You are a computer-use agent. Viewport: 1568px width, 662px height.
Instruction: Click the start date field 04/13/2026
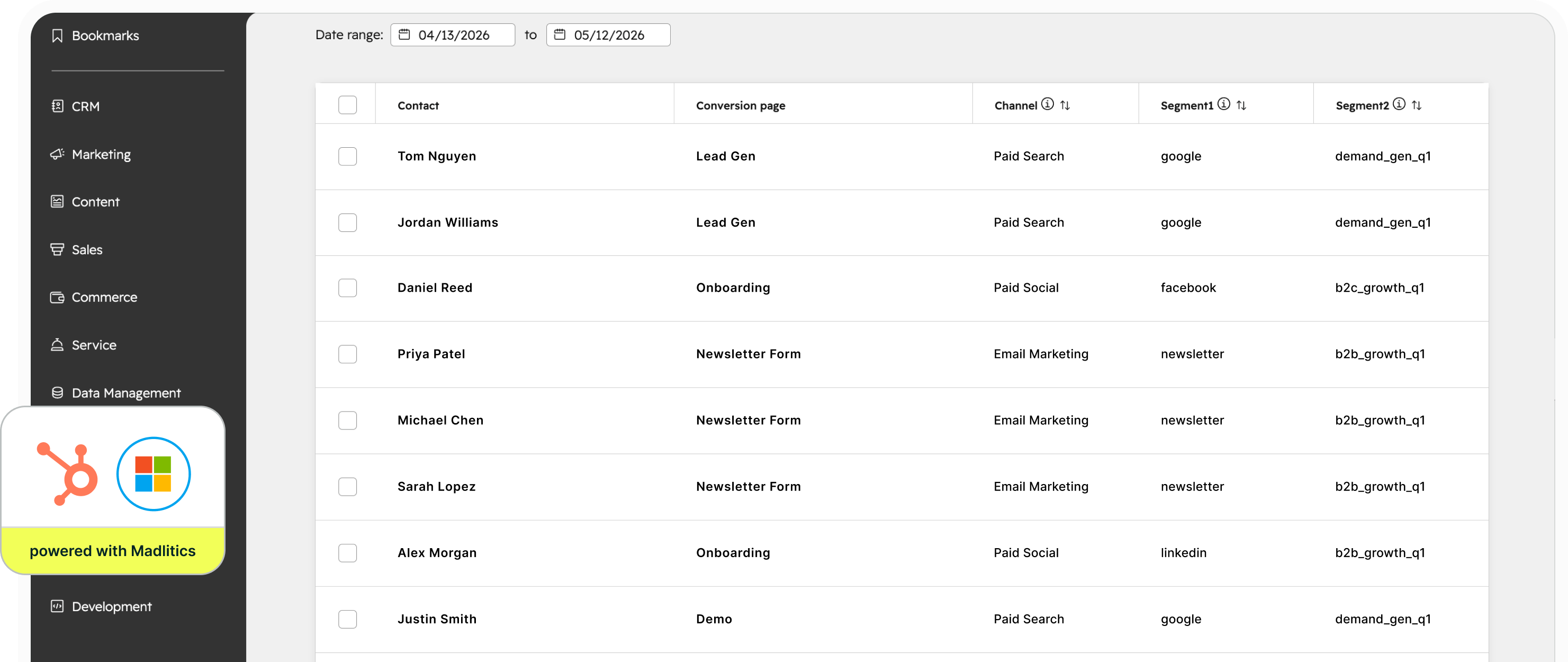click(452, 35)
